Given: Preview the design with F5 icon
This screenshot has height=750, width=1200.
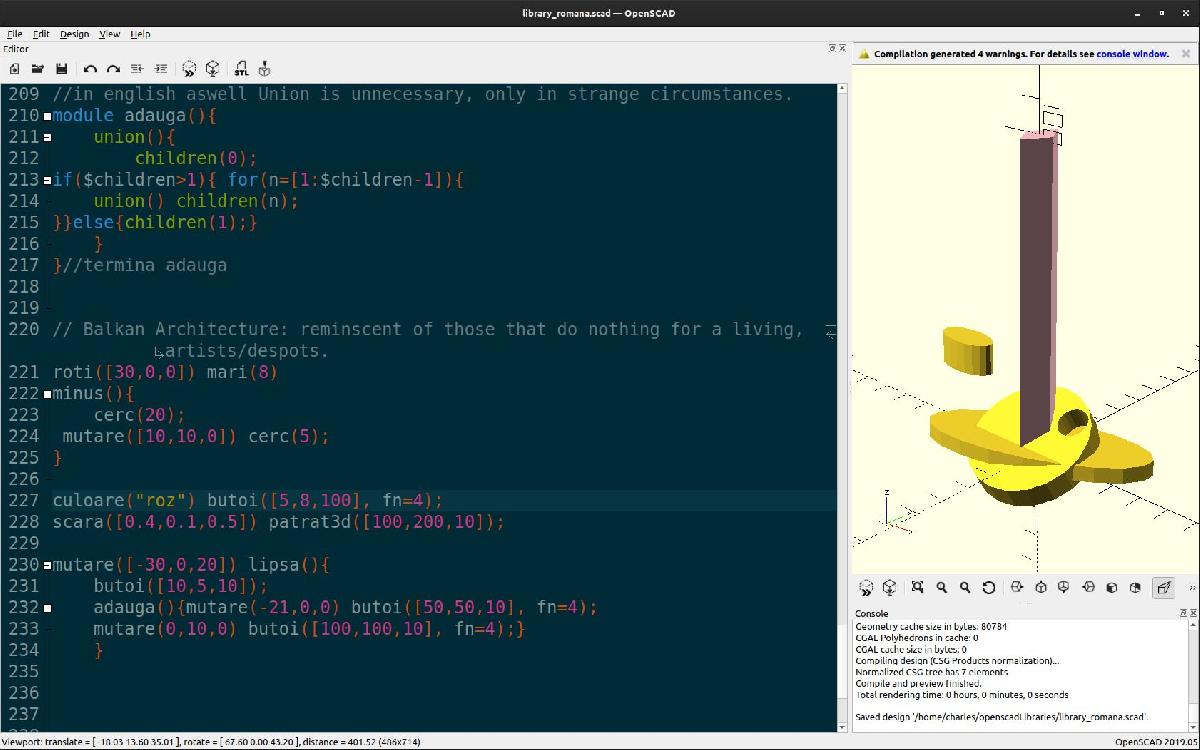Looking at the screenshot, I should point(189,68).
